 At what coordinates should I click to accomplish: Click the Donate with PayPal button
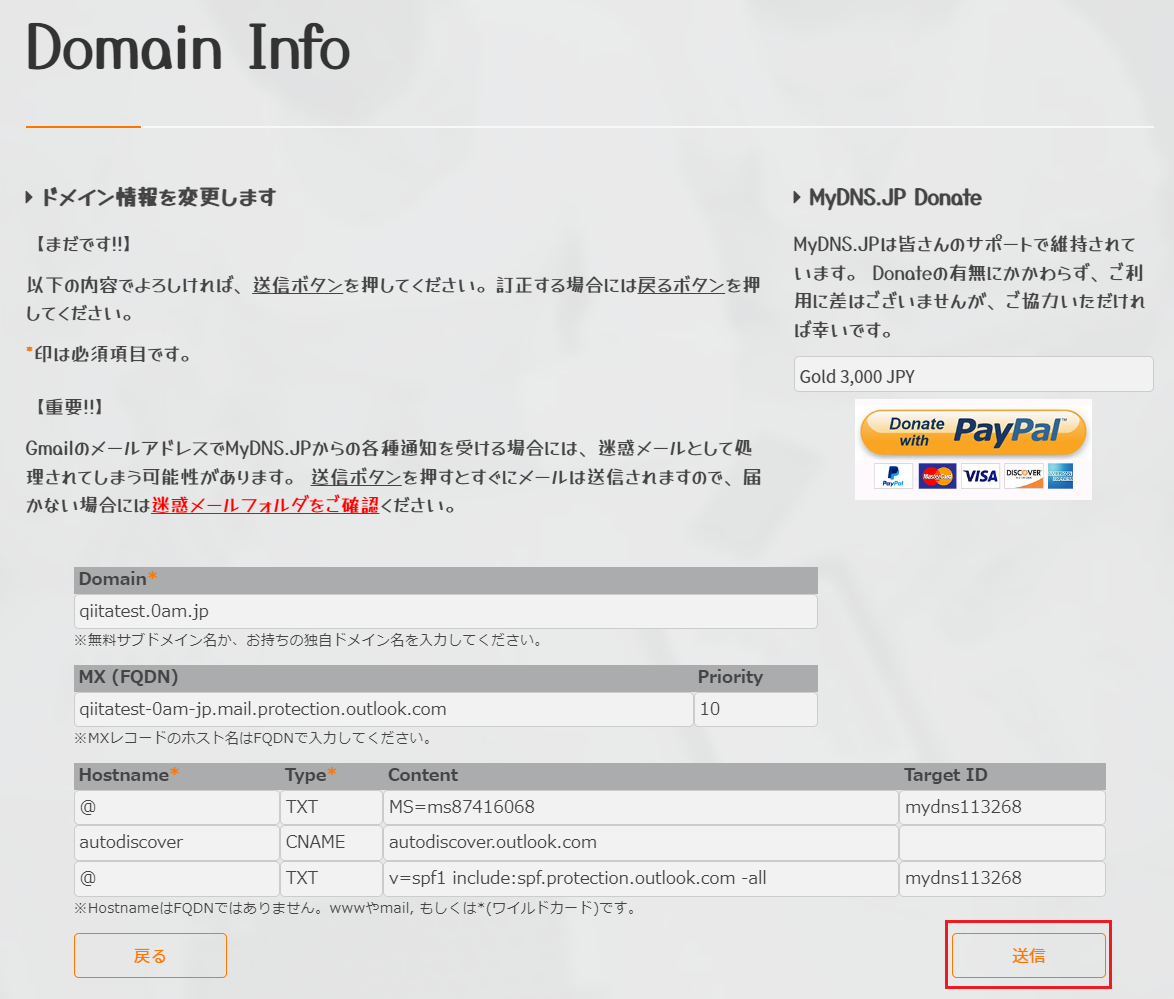[x=973, y=433]
